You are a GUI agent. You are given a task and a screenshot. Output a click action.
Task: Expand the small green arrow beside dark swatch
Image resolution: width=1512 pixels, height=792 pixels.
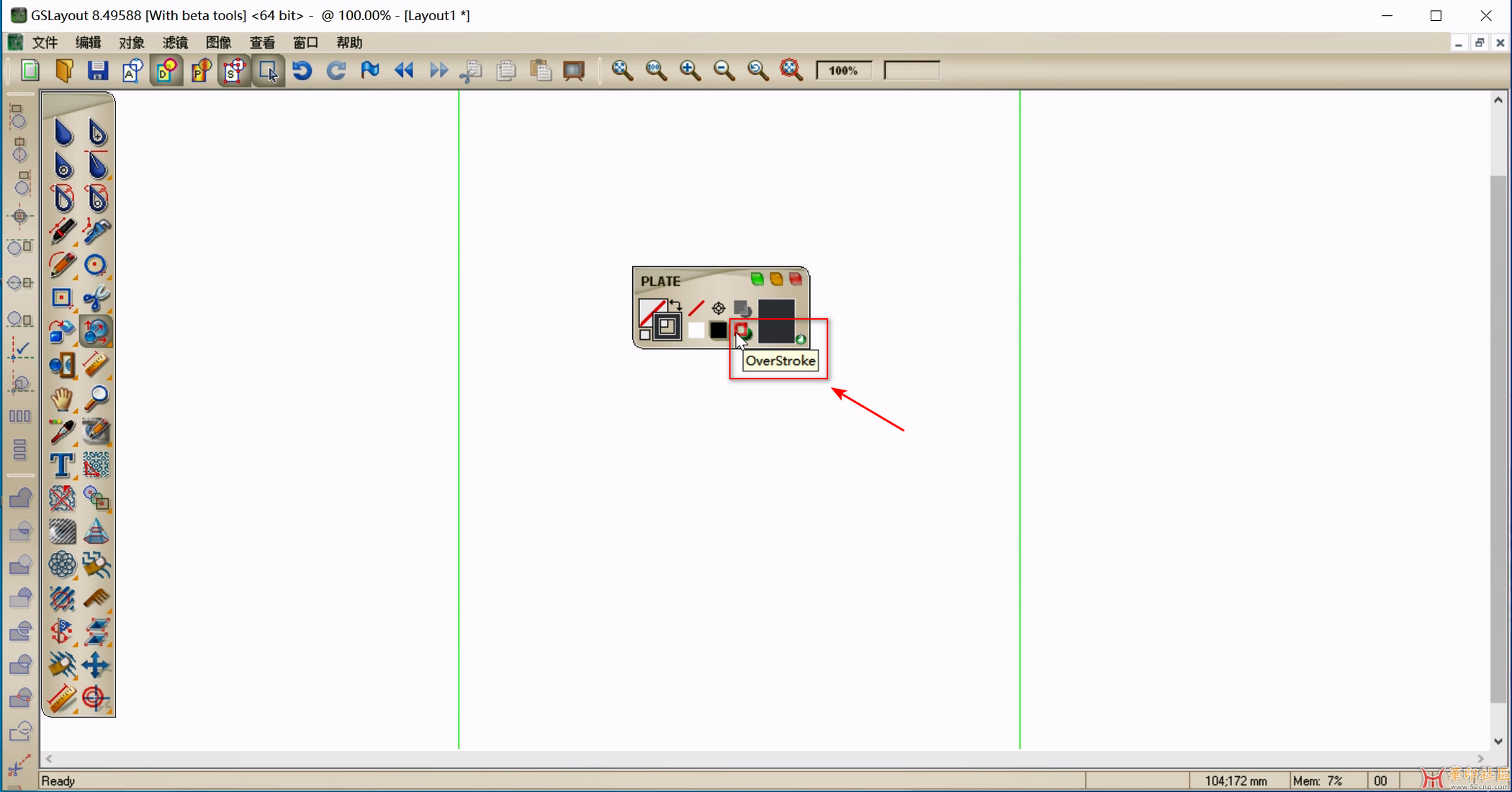point(801,339)
